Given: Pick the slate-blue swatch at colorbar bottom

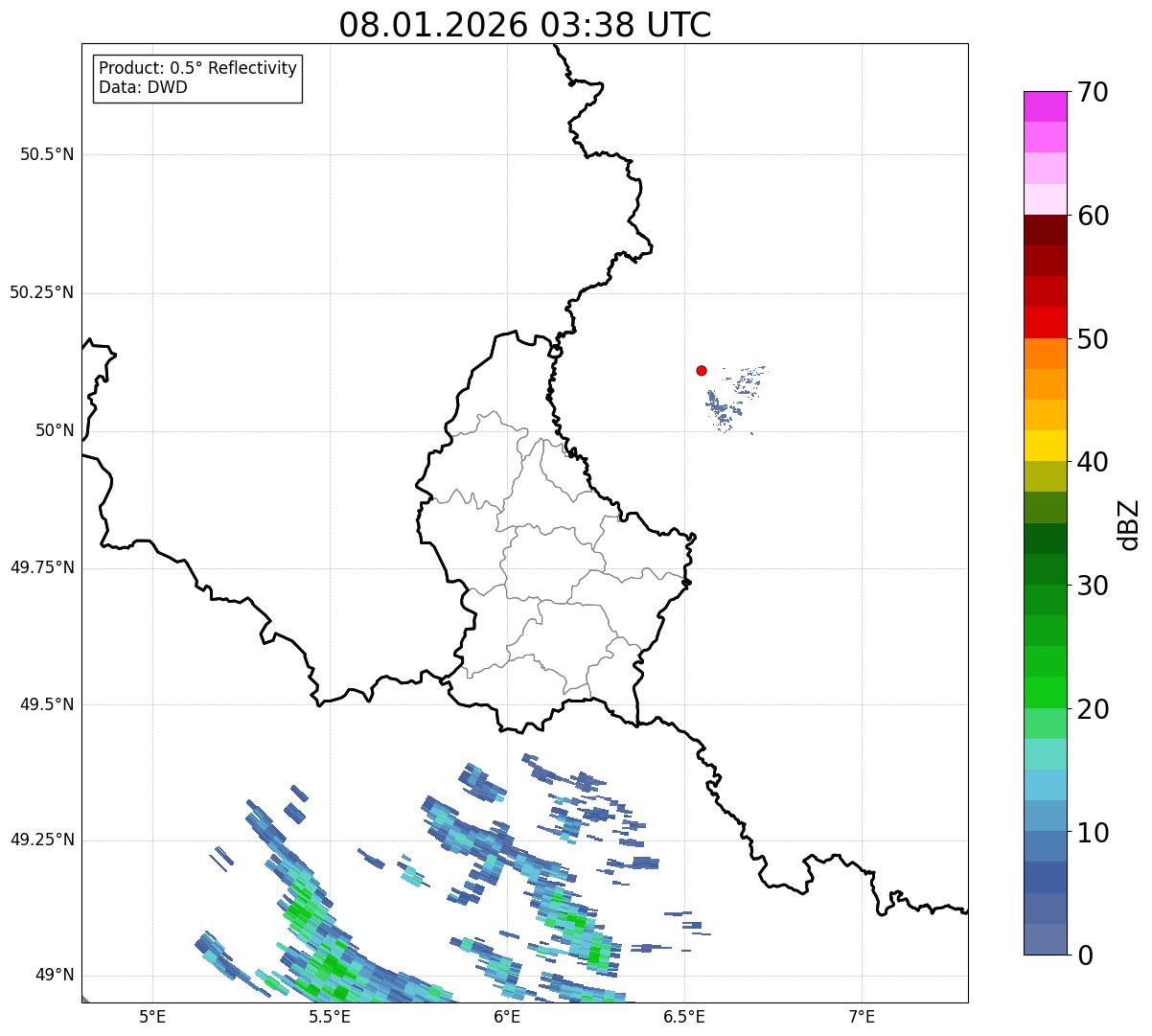Looking at the screenshot, I should click(x=1046, y=939).
